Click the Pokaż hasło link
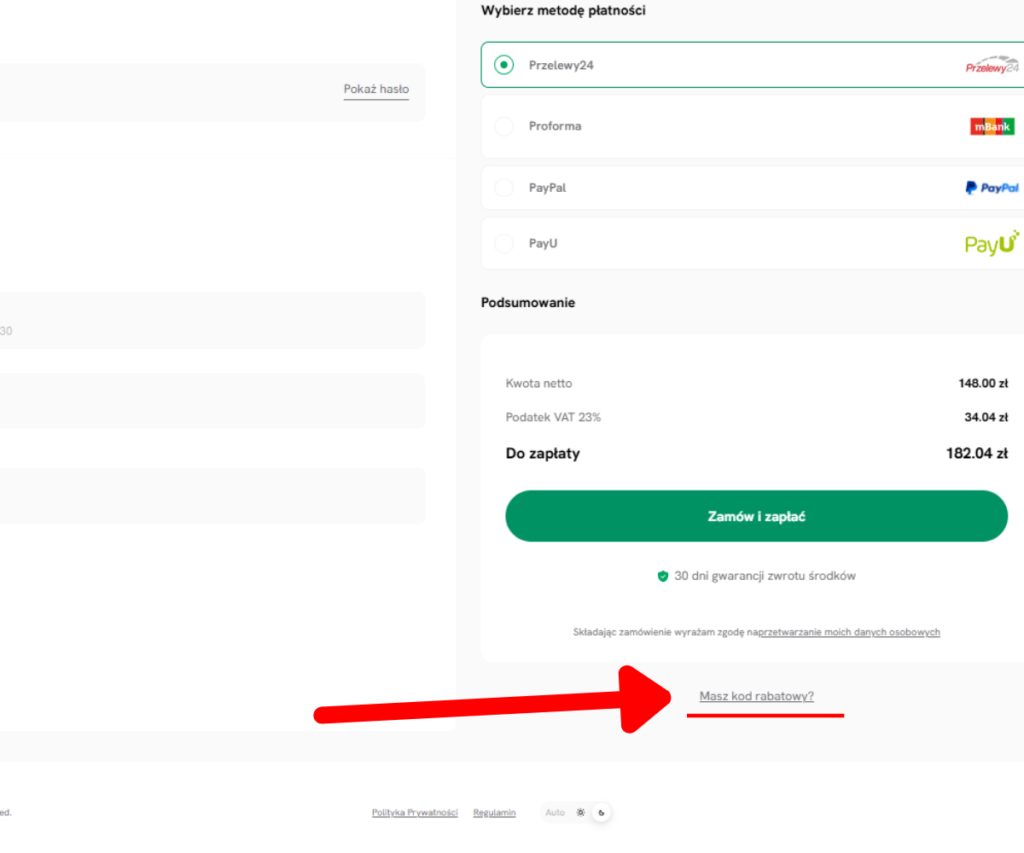The width and height of the screenshot is (1024, 853). (376, 89)
